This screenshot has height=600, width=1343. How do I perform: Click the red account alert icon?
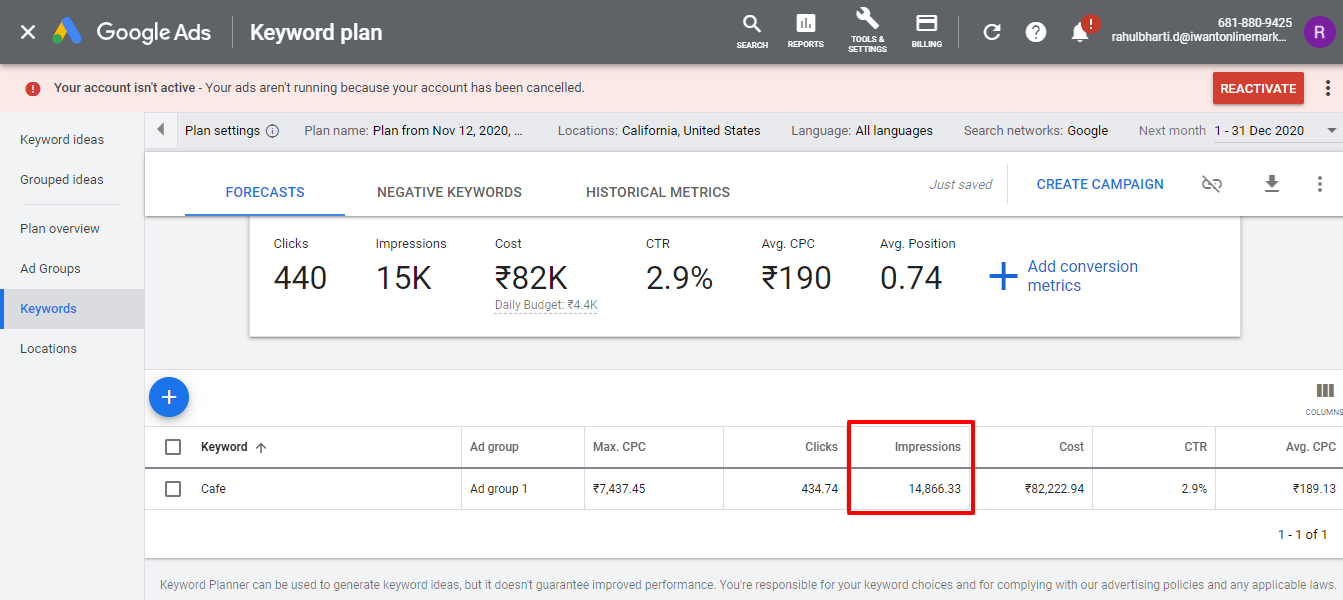point(33,88)
